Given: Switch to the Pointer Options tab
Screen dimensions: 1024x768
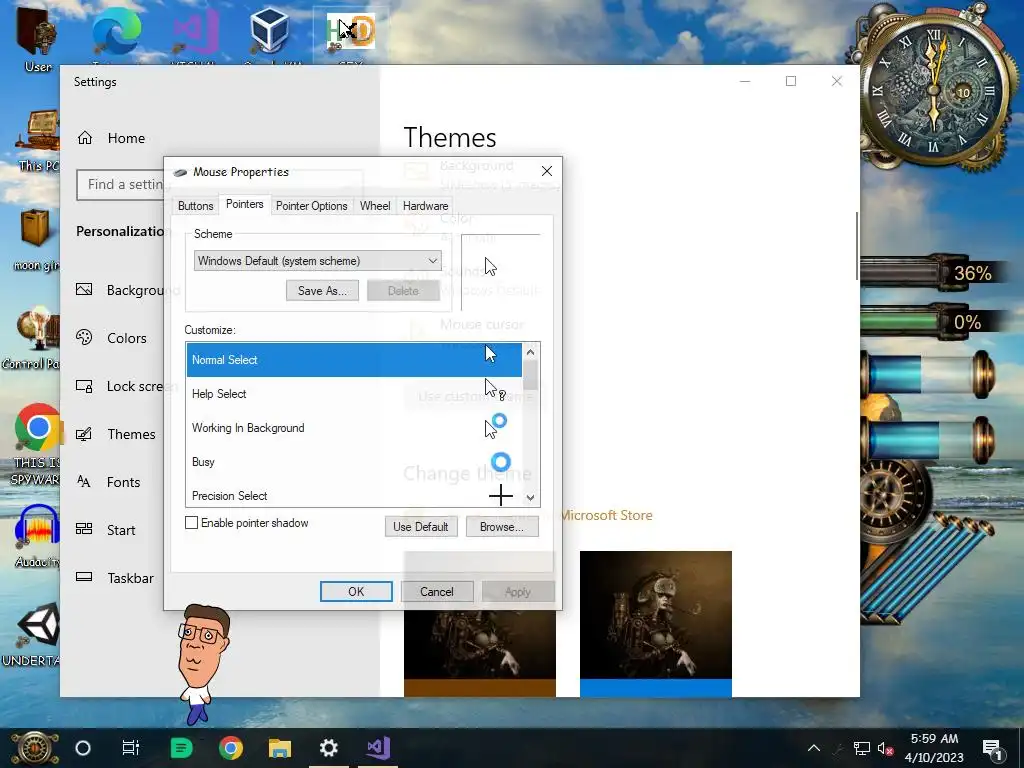Looking at the screenshot, I should (x=312, y=206).
